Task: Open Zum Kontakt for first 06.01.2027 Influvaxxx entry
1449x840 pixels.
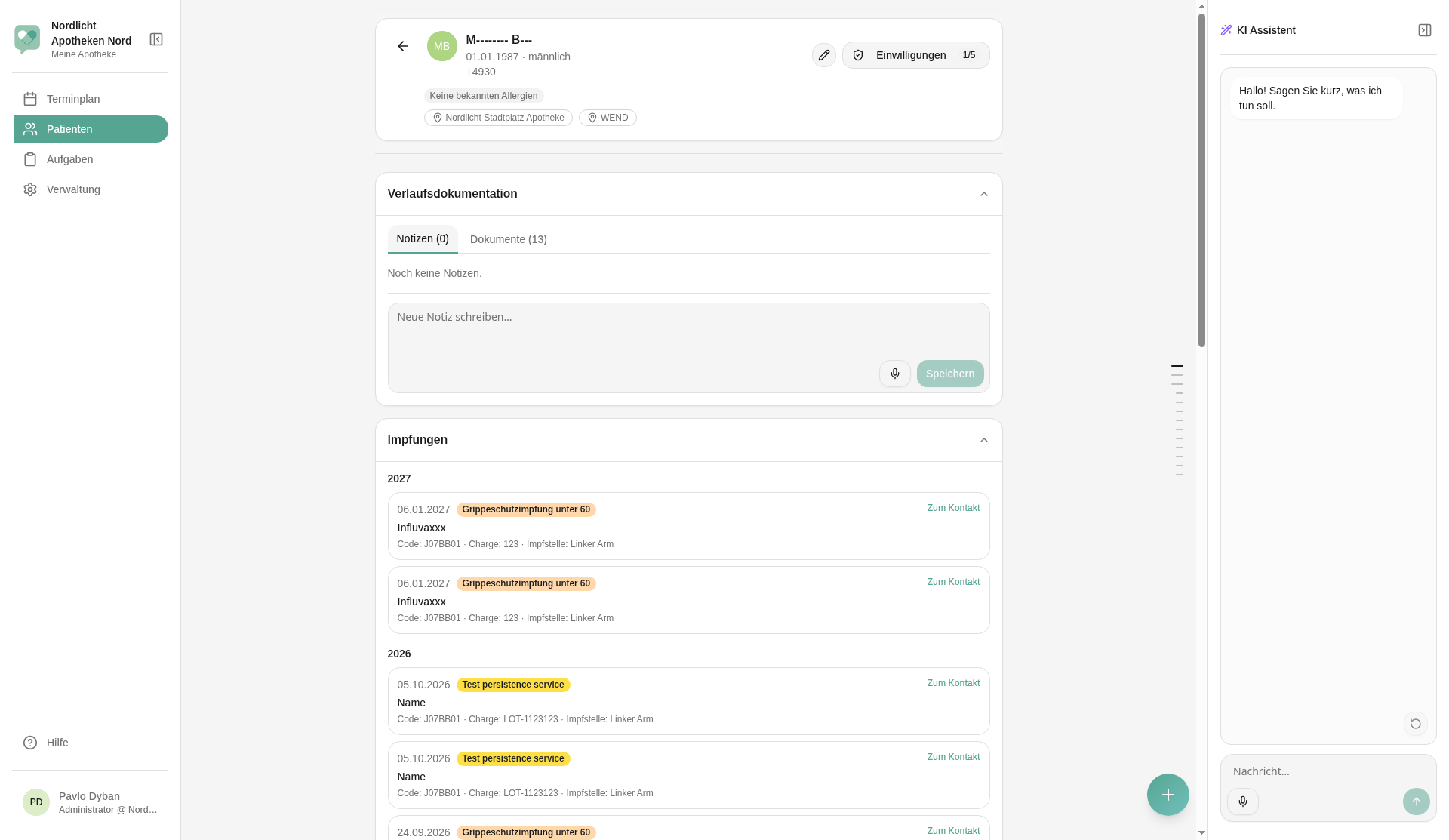Action: [953, 508]
